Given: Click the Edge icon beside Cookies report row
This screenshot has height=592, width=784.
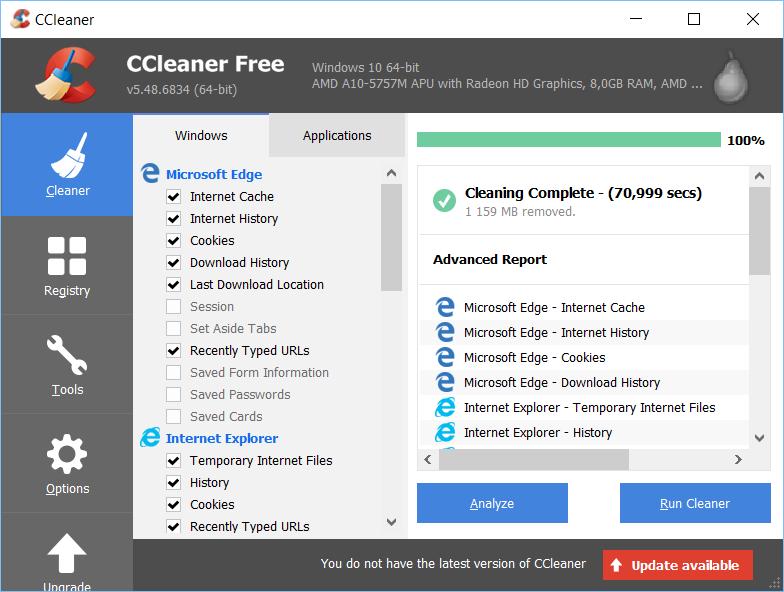Looking at the screenshot, I should tap(444, 357).
